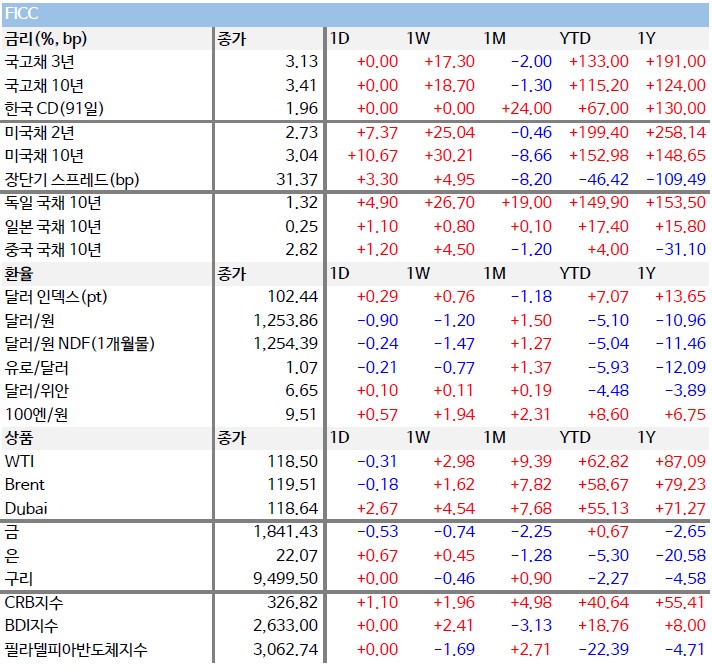Select the WTI row label
Viewport: 712px width, 670px height.
tap(19, 462)
